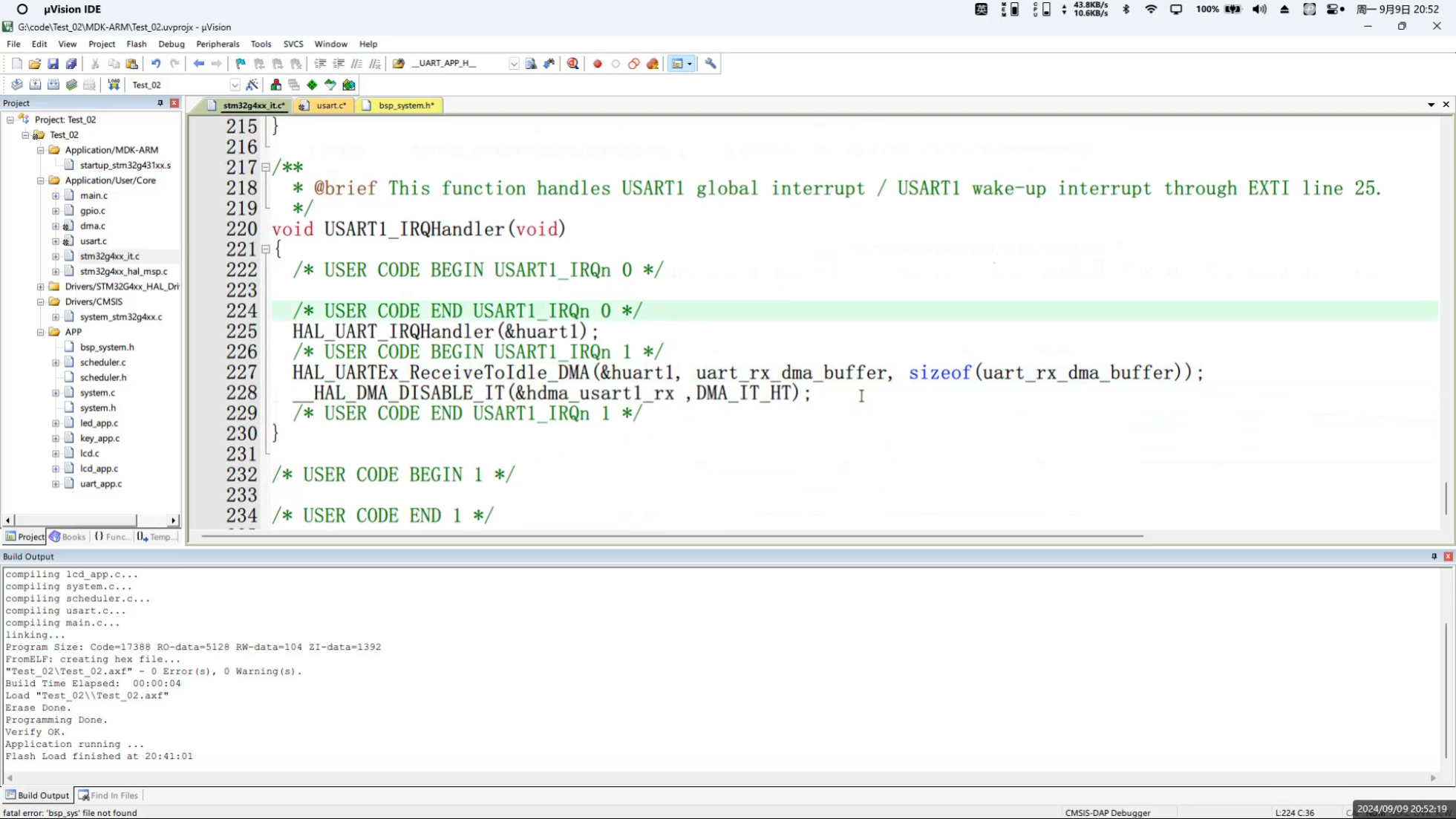The height and width of the screenshot is (819, 1456).
Task: Open Options for Target magic wand icon
Action: click(252, 85)
